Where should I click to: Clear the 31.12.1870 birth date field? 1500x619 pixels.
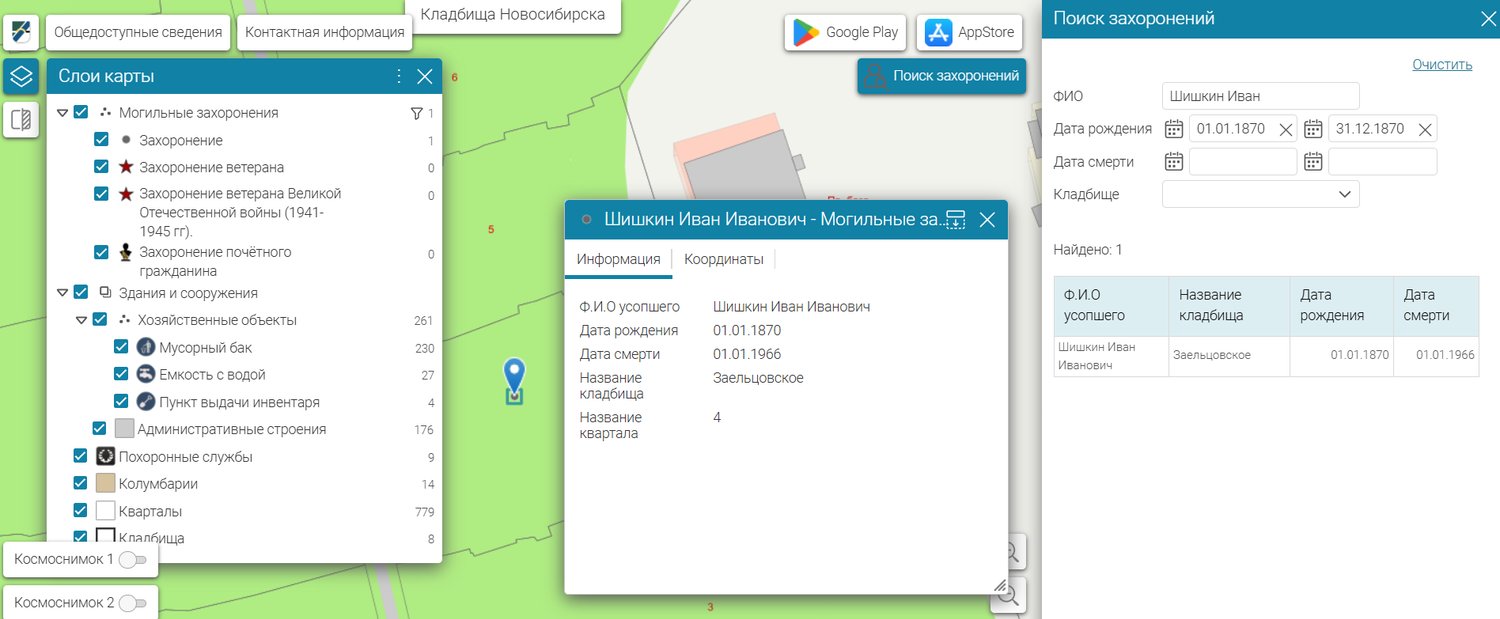[1426, 129]
